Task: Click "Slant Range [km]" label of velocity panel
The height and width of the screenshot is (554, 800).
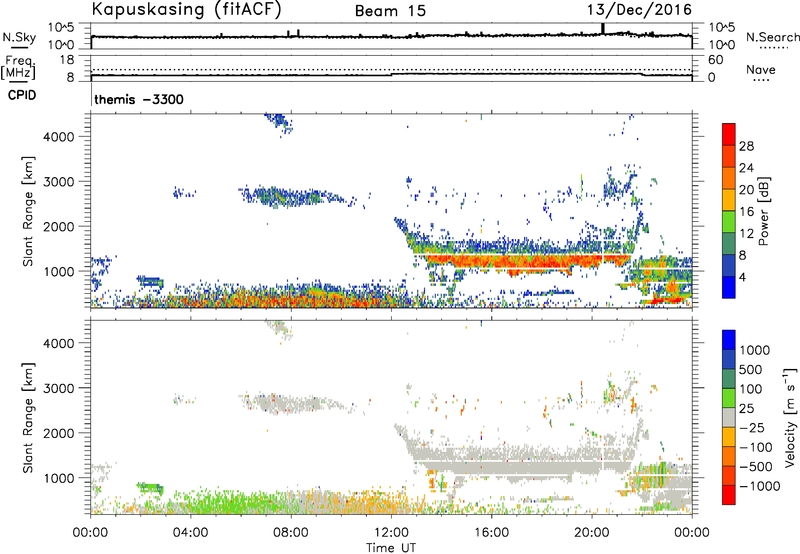Action: point(28,417)
